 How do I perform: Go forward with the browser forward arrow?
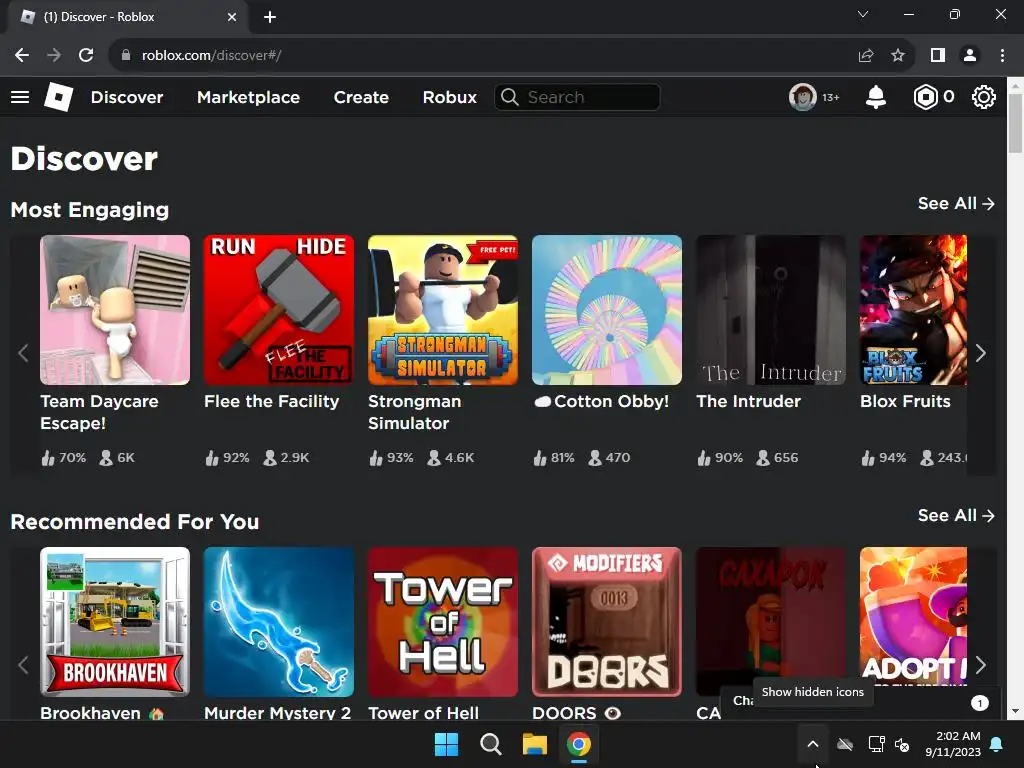pyautogui.click(x=54, y=56)
